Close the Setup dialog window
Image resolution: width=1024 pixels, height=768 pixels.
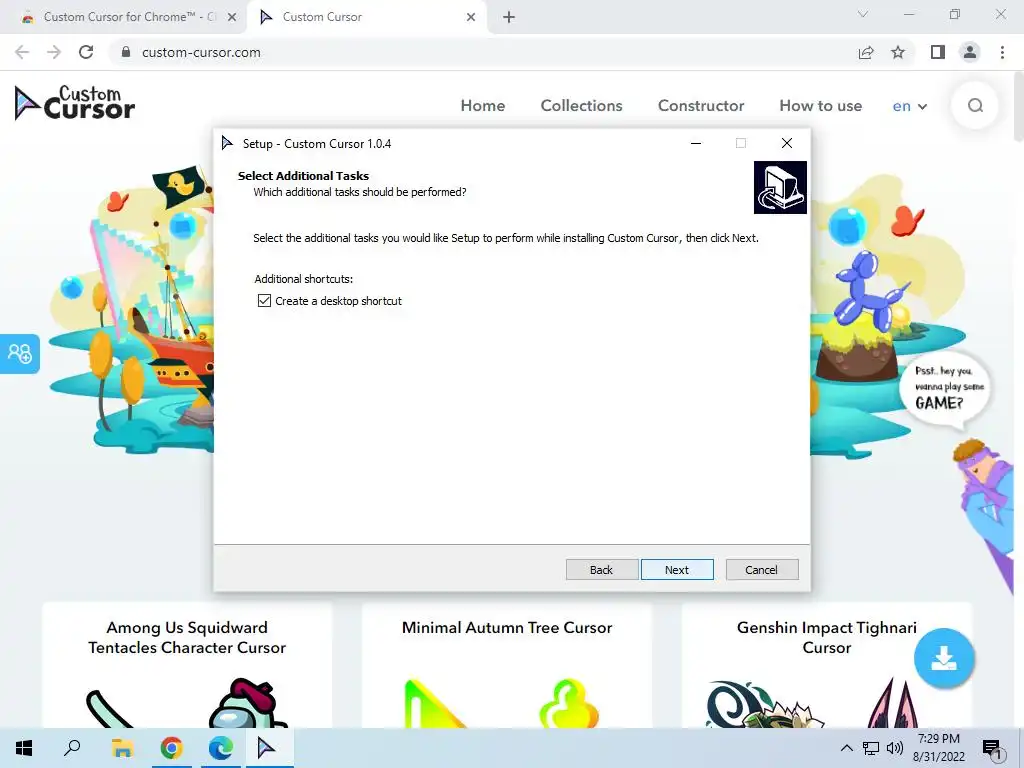pos(787,143)
